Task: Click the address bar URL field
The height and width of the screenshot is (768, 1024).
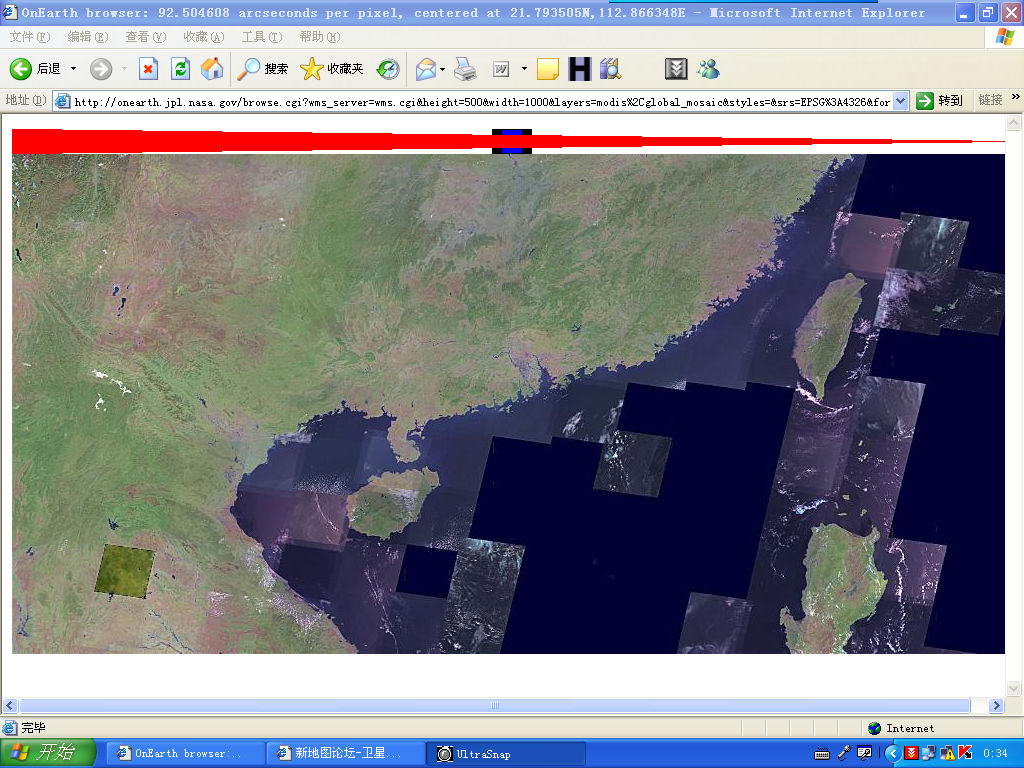Action: coord(480,101)
